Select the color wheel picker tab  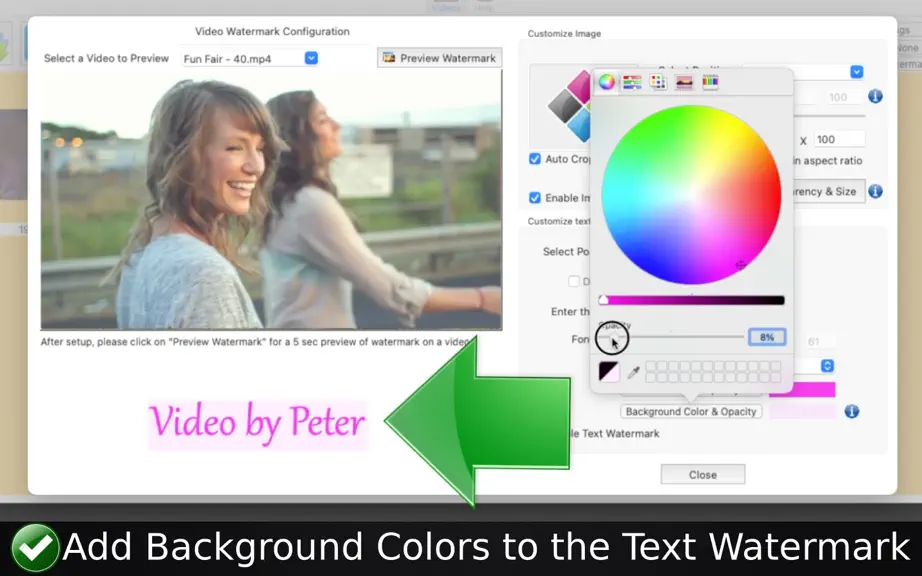[606, 82]
